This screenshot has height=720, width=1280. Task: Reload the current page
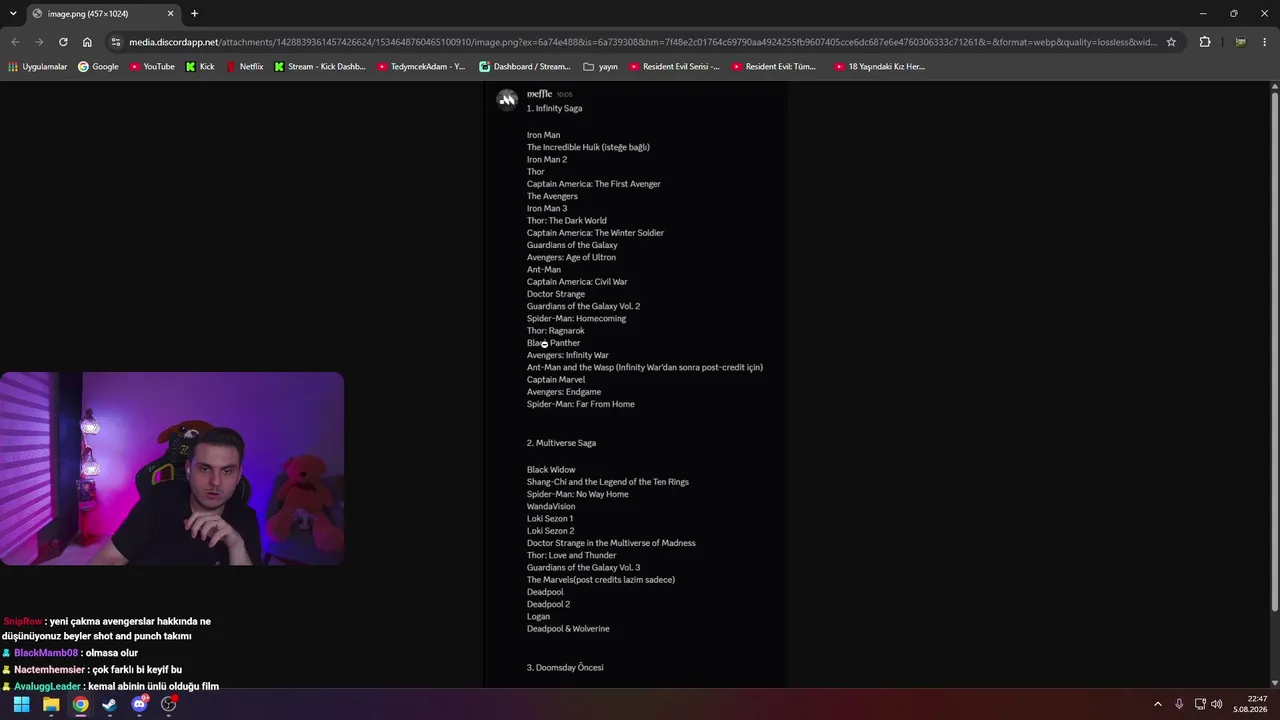63,42
